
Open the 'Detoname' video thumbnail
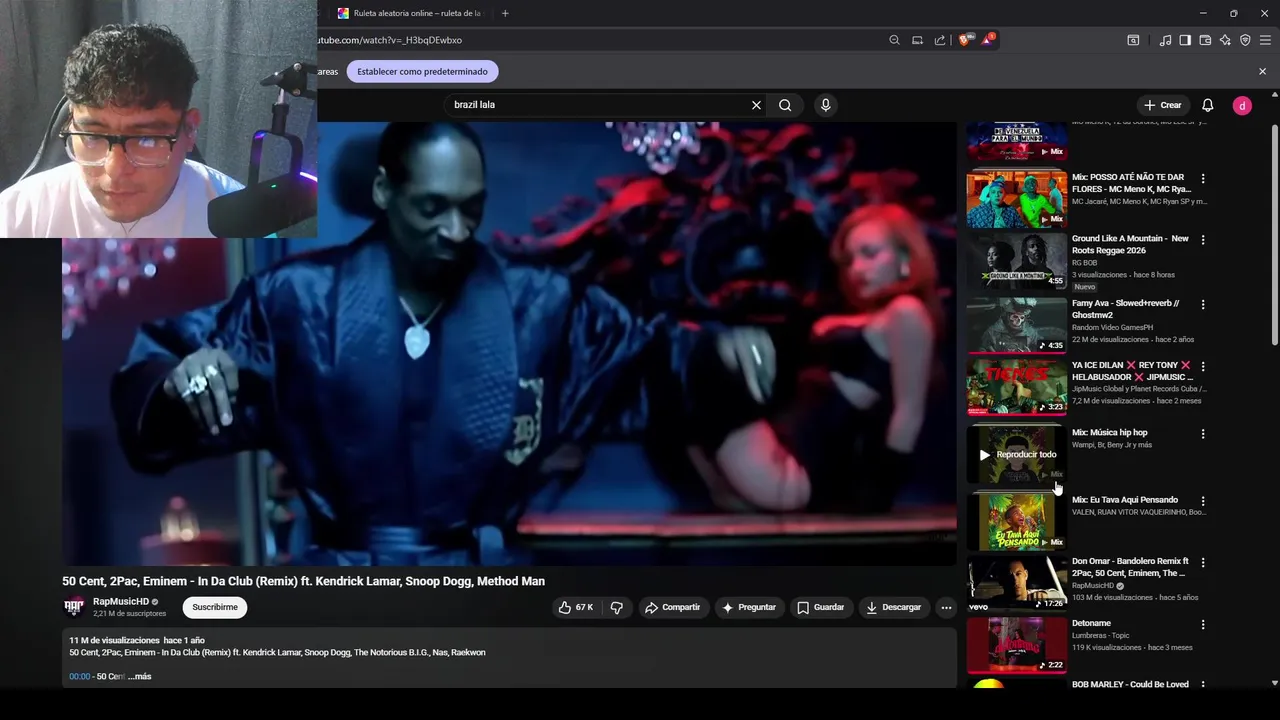[1016, 645]
